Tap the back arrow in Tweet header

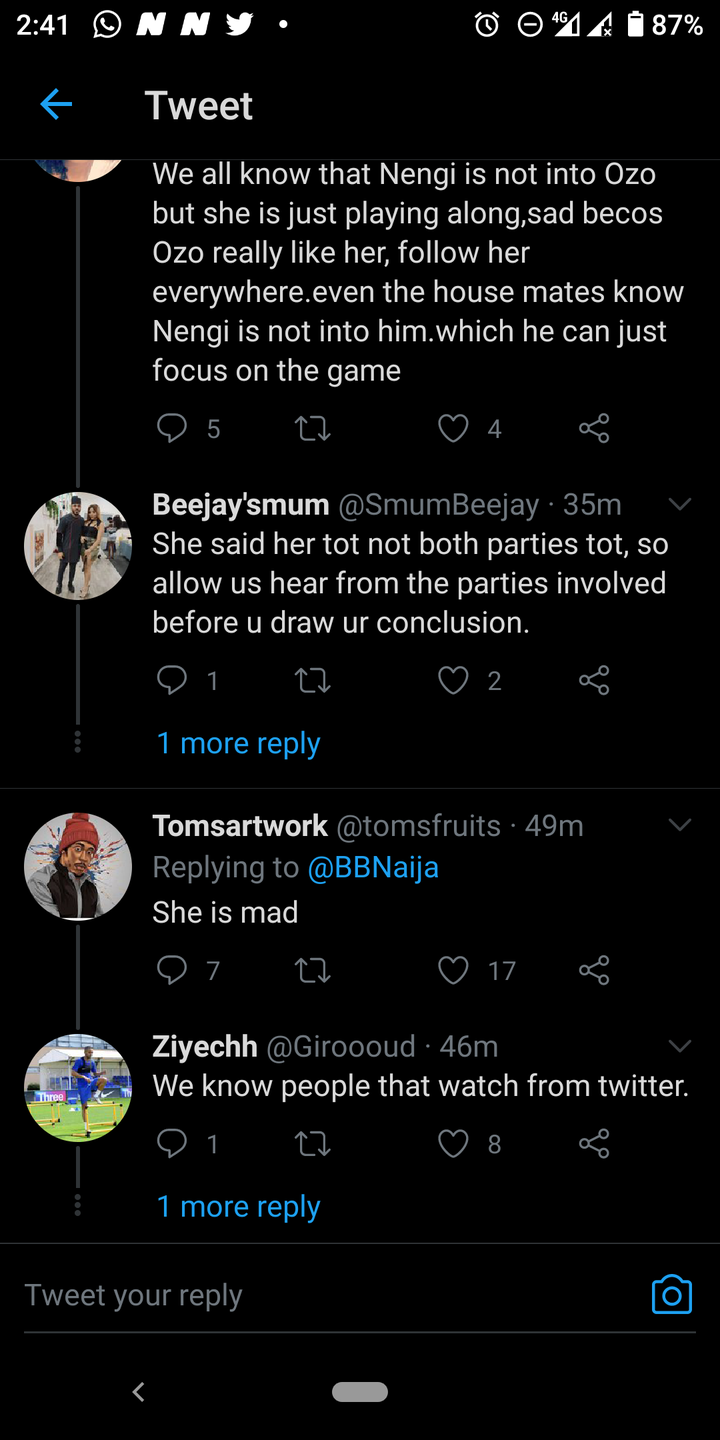56,104
